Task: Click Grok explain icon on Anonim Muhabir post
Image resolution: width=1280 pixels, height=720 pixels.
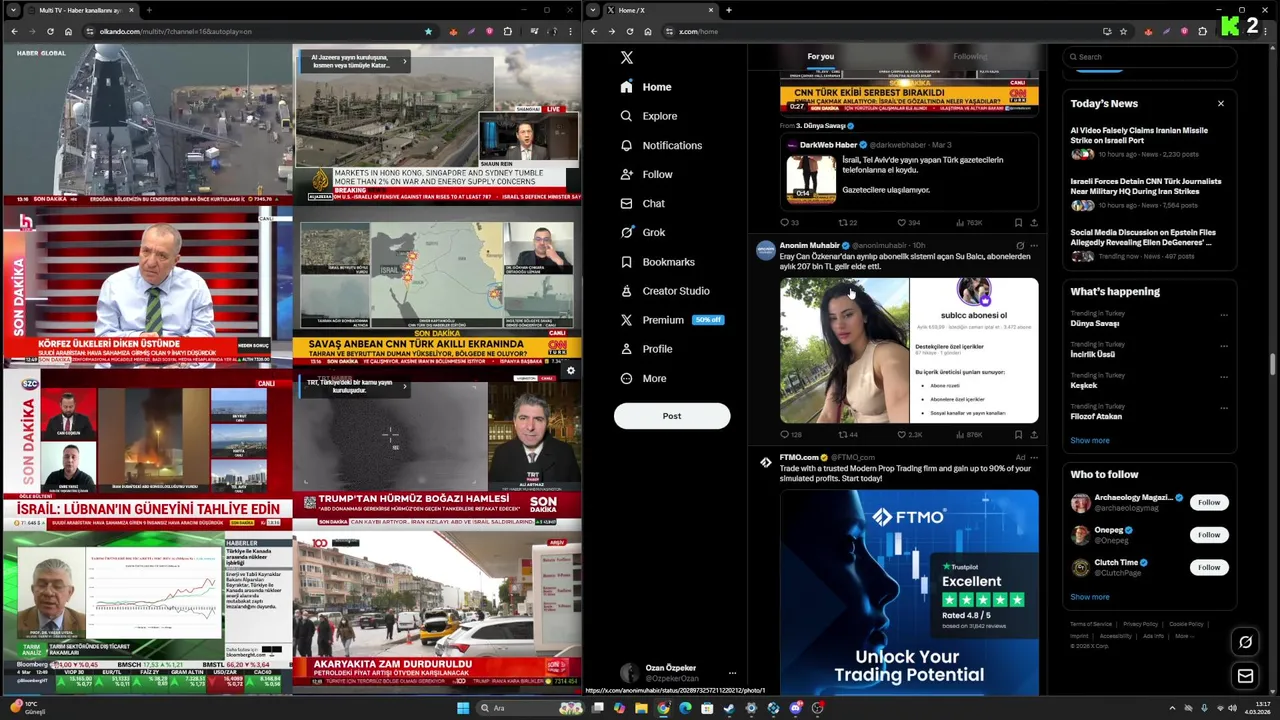Action: 1020,245
